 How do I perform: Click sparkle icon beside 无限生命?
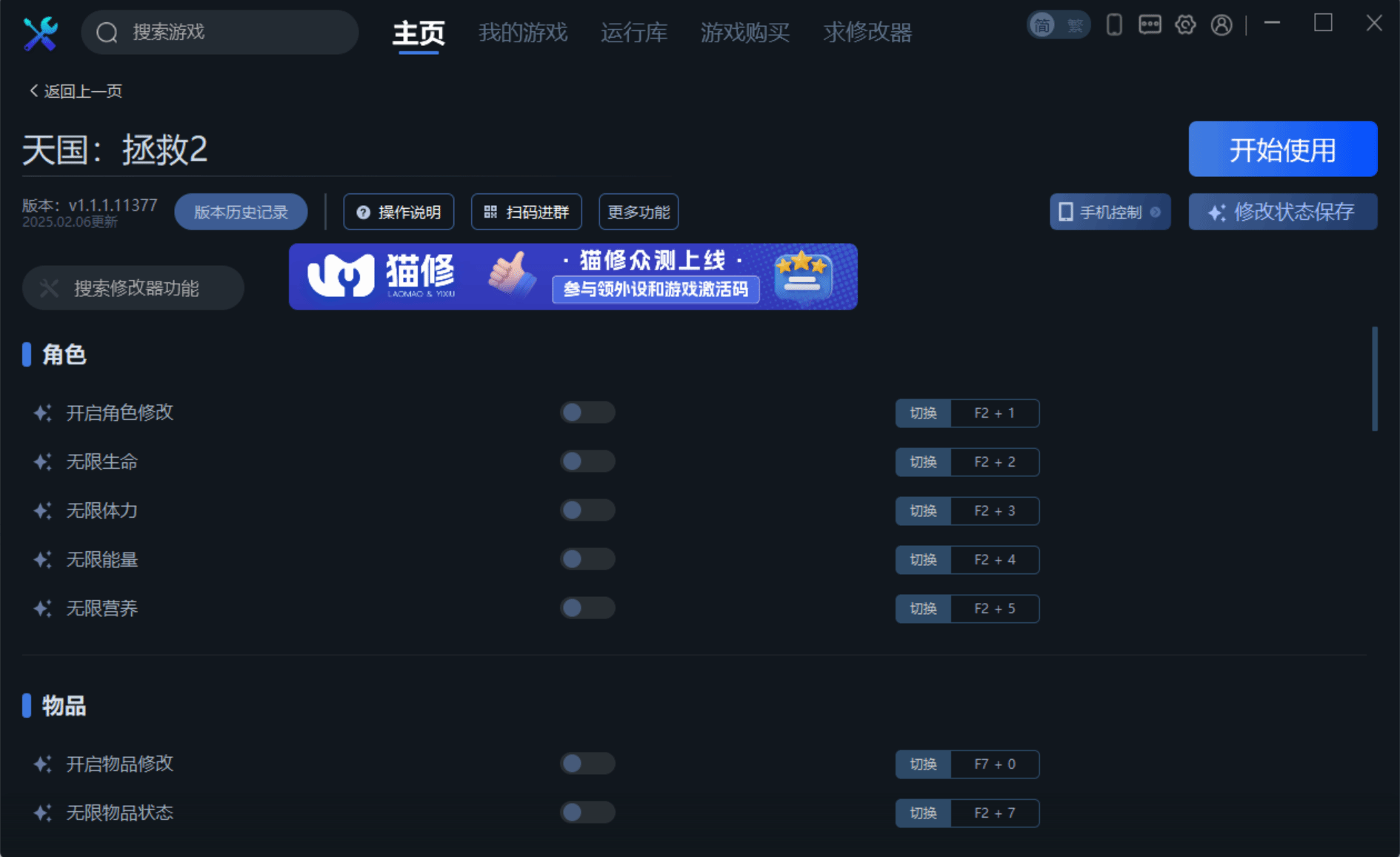(42, 461)
